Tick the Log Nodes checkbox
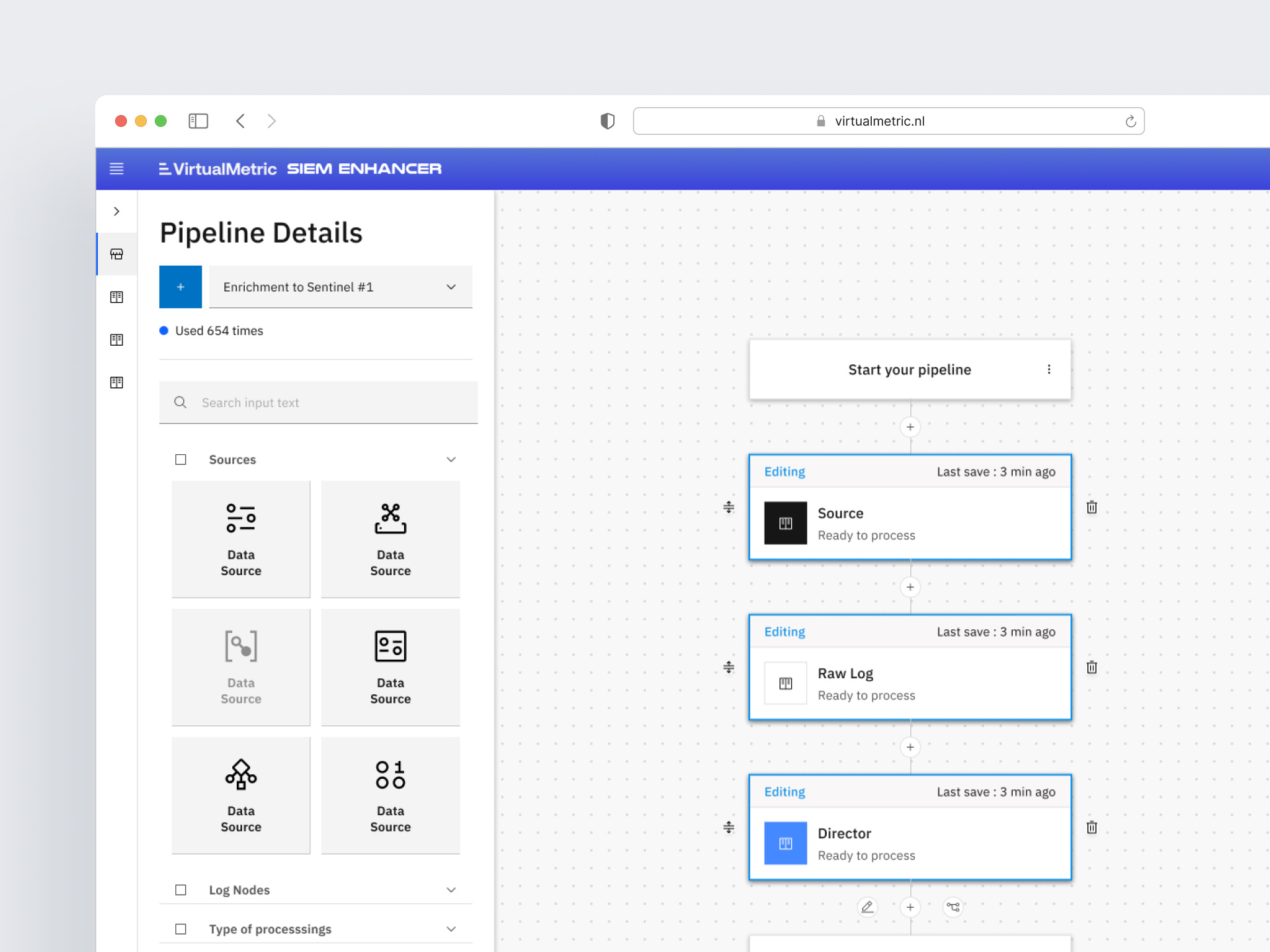This screenshot has width=1270, height=952. [181, 890]
